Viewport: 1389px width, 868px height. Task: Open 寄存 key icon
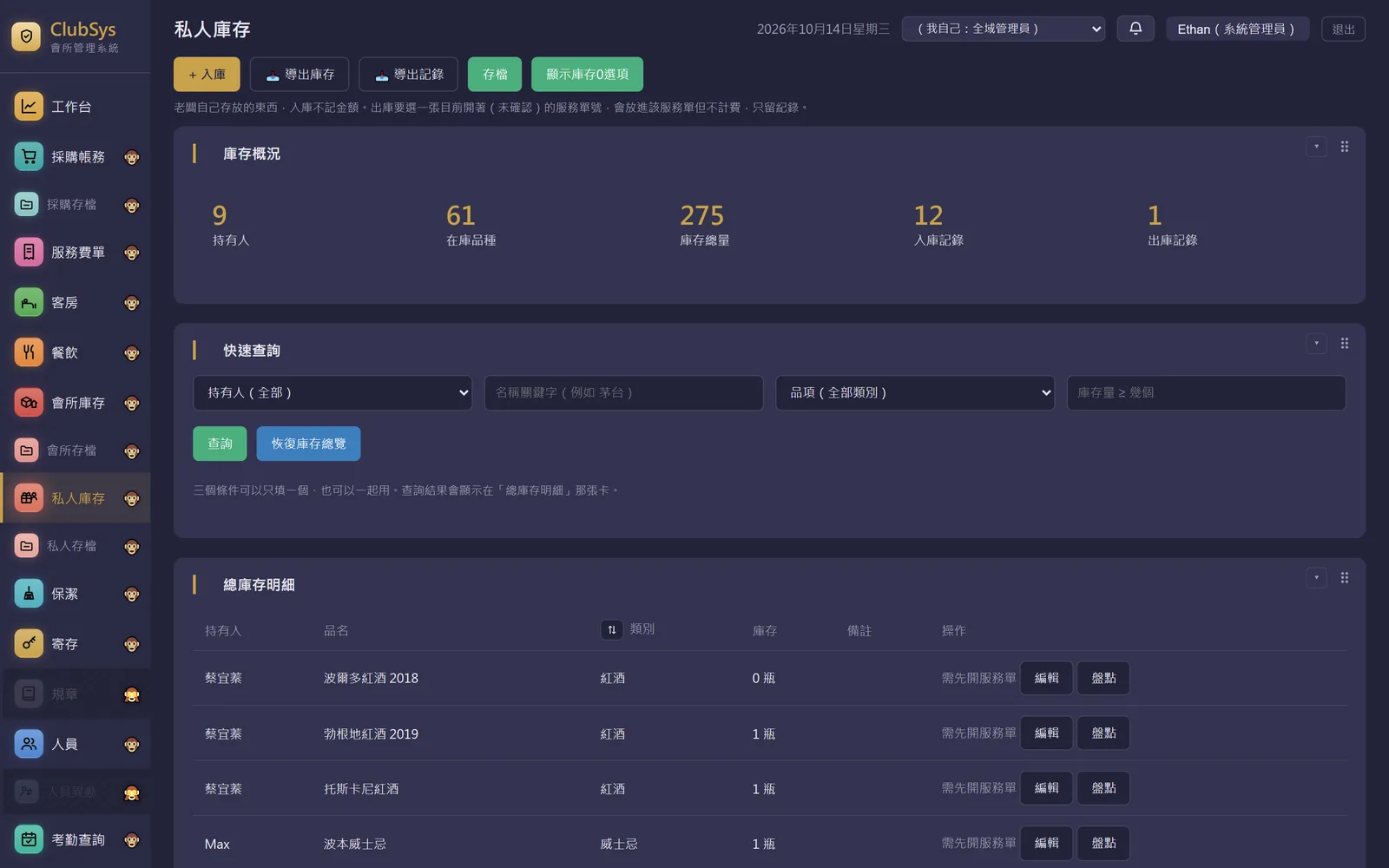pyautogui.click(x=29, y=644)
